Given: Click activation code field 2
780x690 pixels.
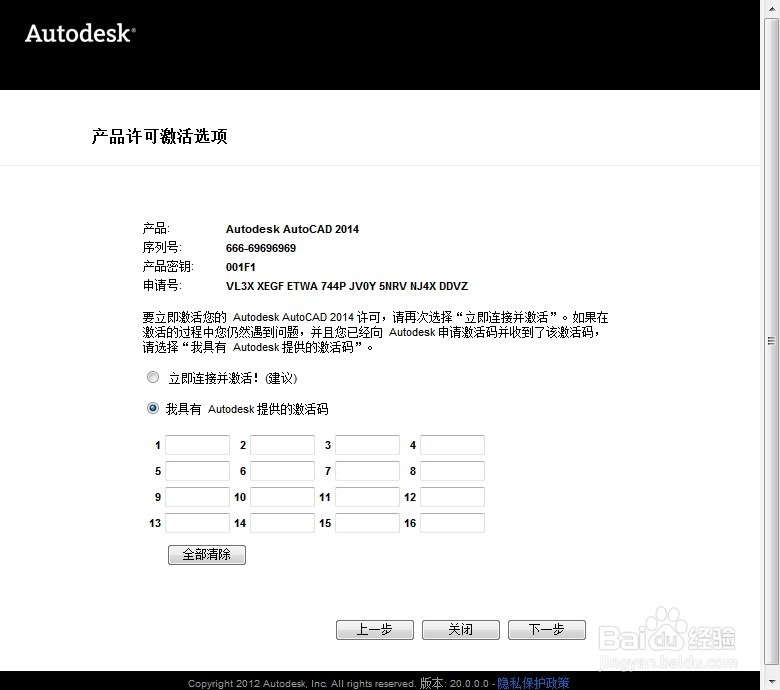Looking at the screenshot, I should tap(283, 445).
